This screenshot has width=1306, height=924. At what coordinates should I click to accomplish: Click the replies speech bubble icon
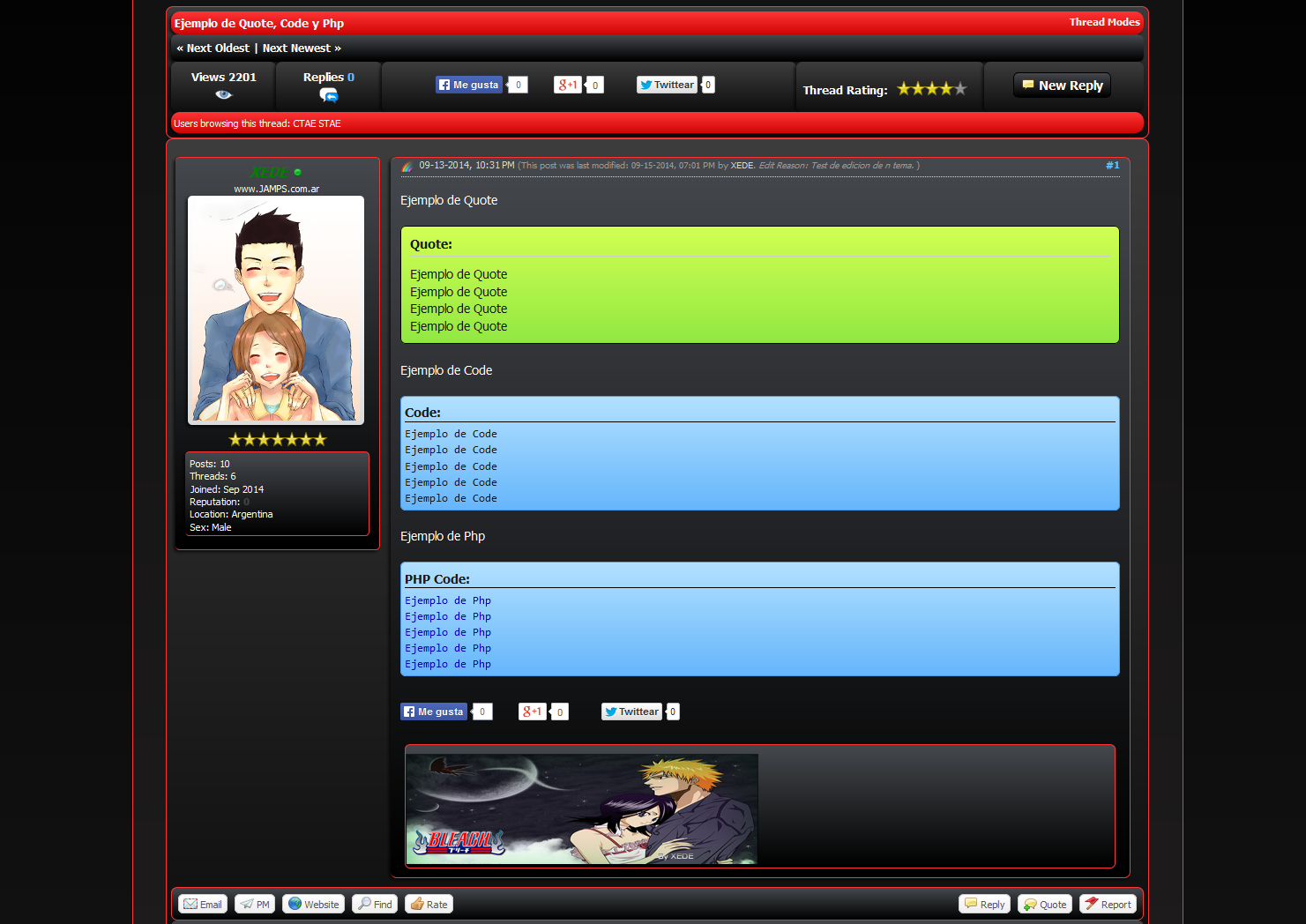pyautogui.click(x=329, y=95)
